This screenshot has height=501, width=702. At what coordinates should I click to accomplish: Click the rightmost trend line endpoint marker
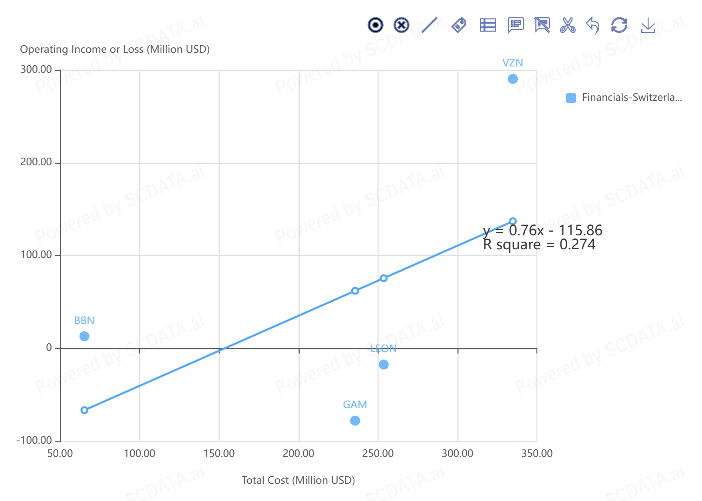coord(513,221)
